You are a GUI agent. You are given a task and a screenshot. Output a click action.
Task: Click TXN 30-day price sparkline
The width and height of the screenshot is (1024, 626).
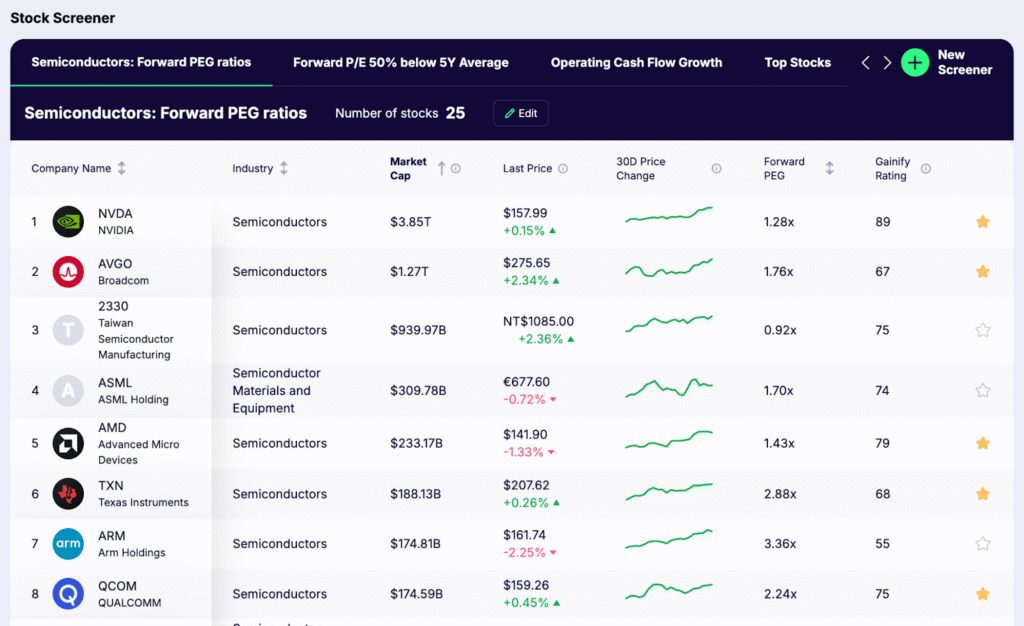click(669, 492)
